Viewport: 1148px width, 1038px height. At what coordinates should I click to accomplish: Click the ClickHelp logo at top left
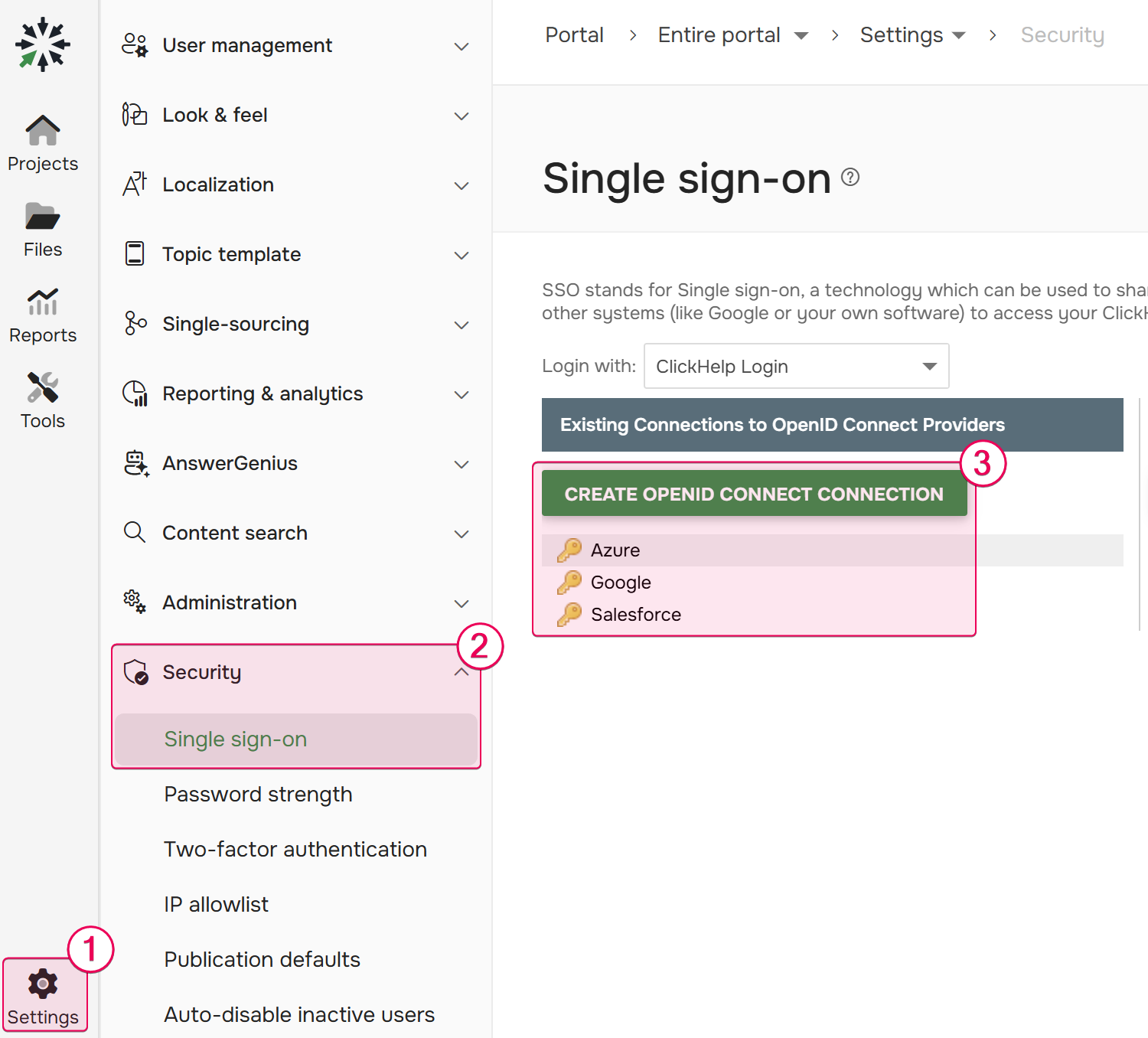(42, 44)
